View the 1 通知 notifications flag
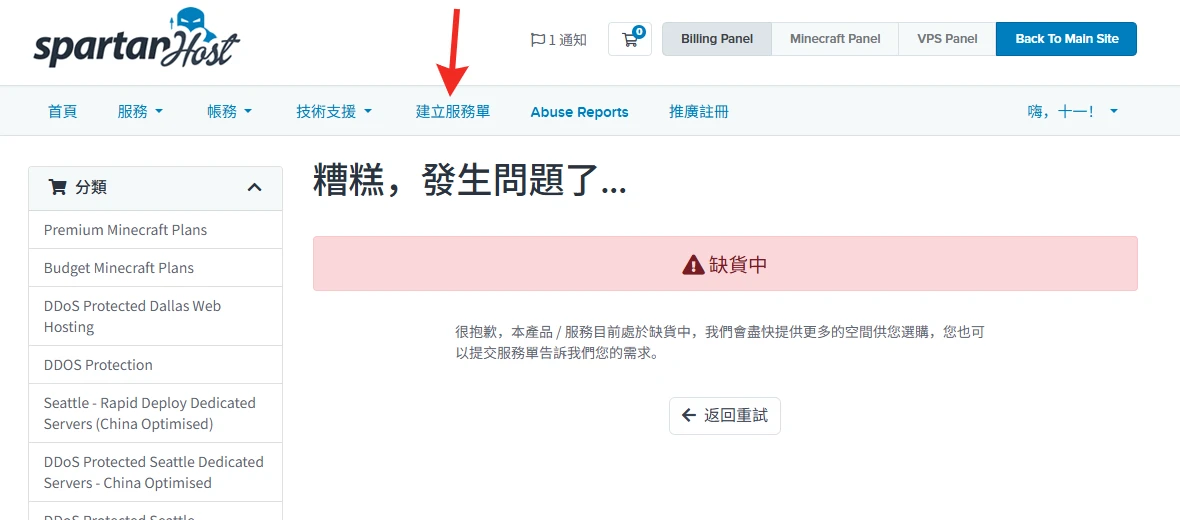This screenshot has width=1180, height=520. click(558, 40)
